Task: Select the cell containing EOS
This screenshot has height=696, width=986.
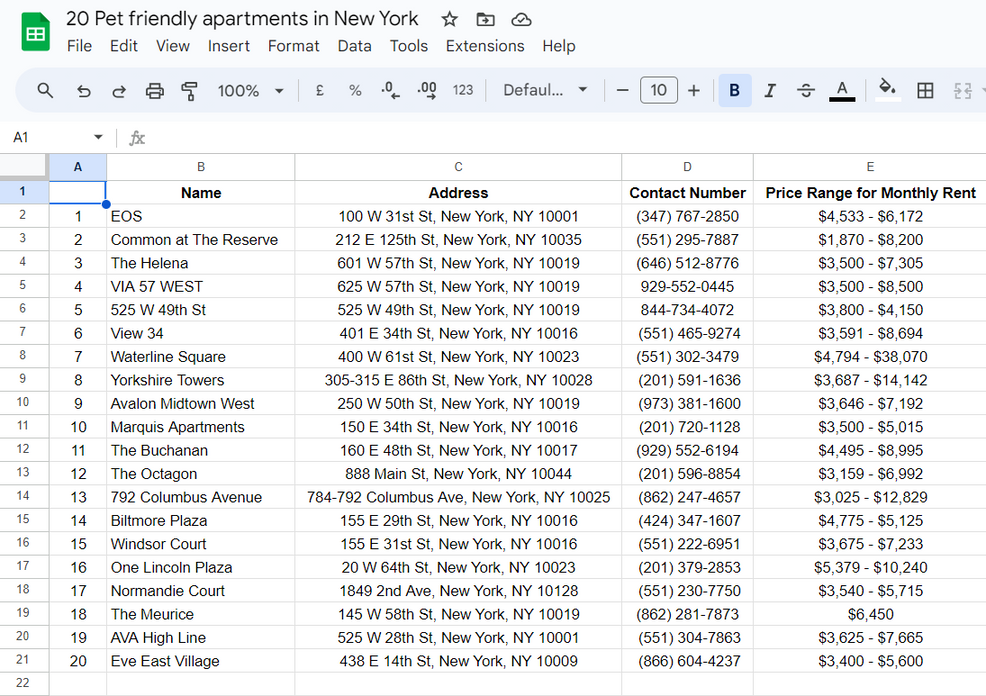Action: (x=201, y=216)
